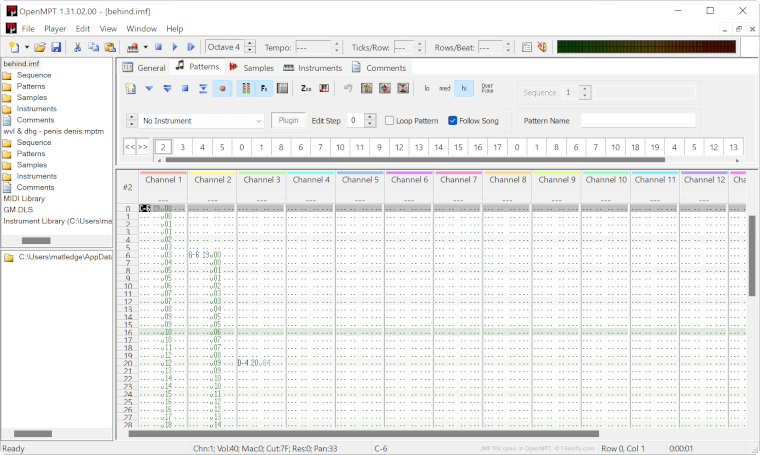
Task: Enable the Loop Pattern checkbox
Action: tap(390, 120)
